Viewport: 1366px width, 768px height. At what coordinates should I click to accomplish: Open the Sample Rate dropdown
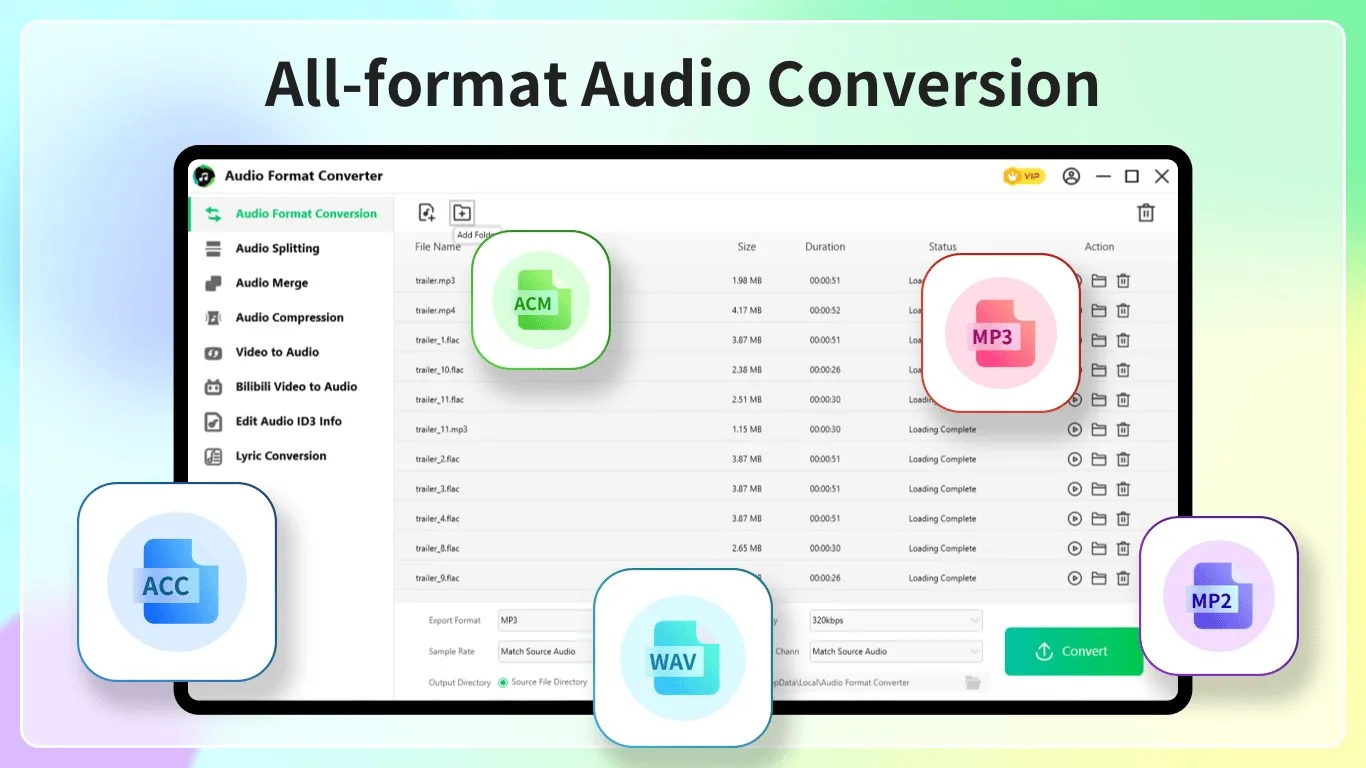tap(546, 652)
